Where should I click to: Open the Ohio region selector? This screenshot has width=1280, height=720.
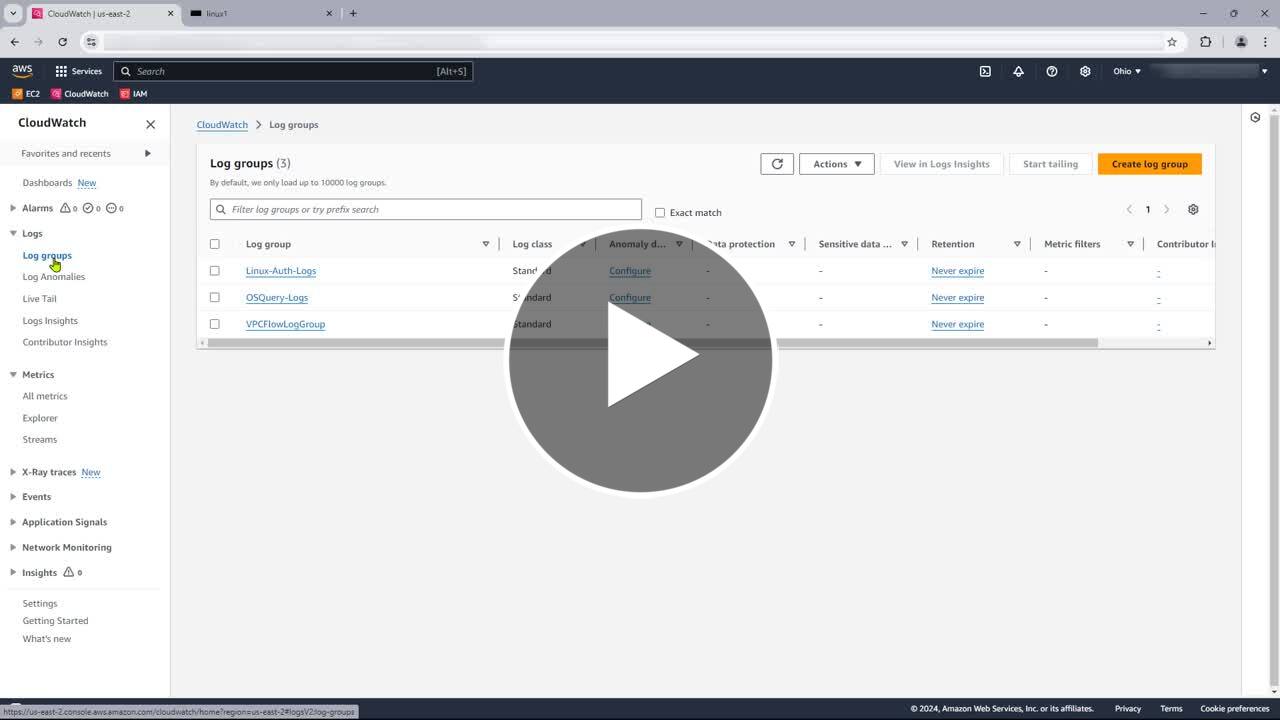pyautogui.click(x=1126, y=71)
